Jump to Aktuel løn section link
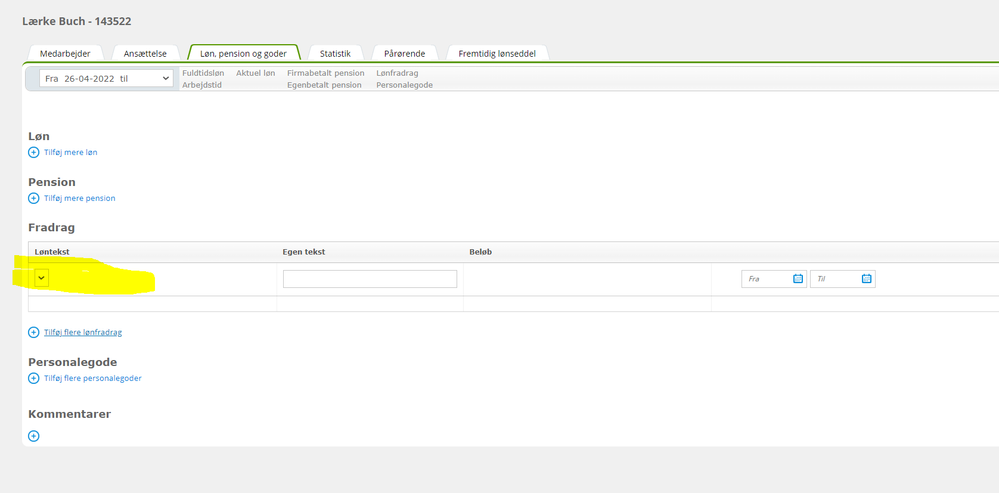999x493 pixels. [x=255, y=73]
